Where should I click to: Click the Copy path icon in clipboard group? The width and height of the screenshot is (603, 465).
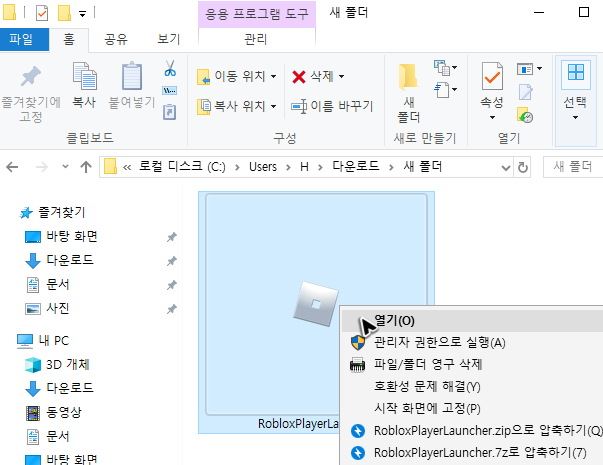(x=170, y=91)
